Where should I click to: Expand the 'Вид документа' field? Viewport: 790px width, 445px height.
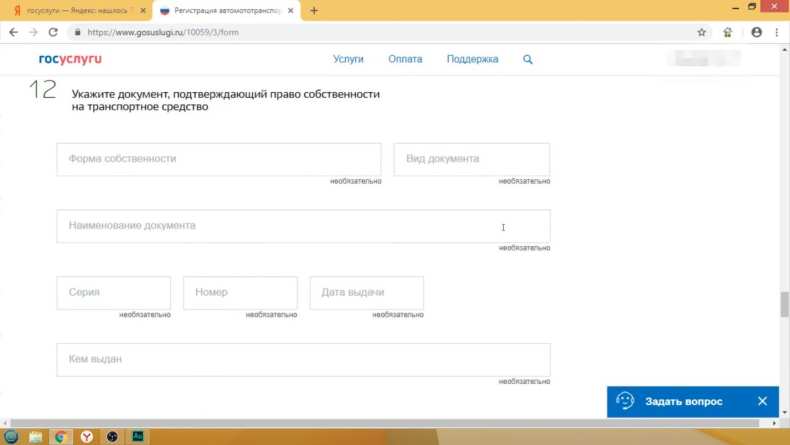471,159
